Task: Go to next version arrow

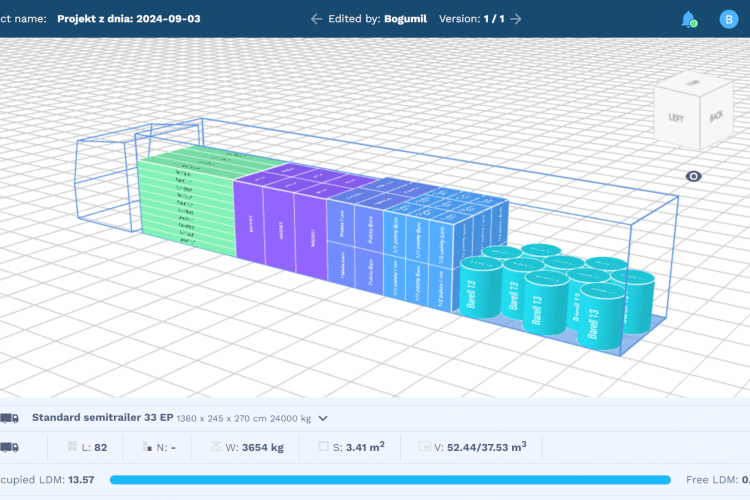Action: point(516,19)
